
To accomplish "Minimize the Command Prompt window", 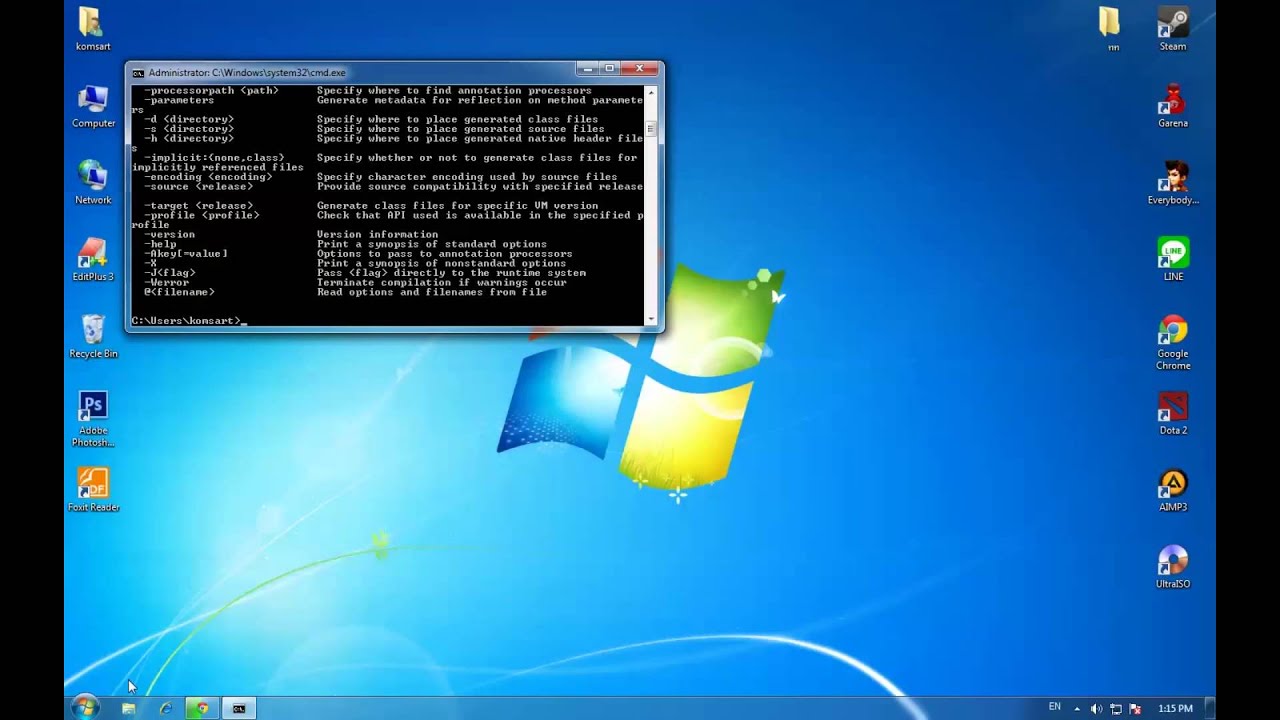I will click(587, 69).
